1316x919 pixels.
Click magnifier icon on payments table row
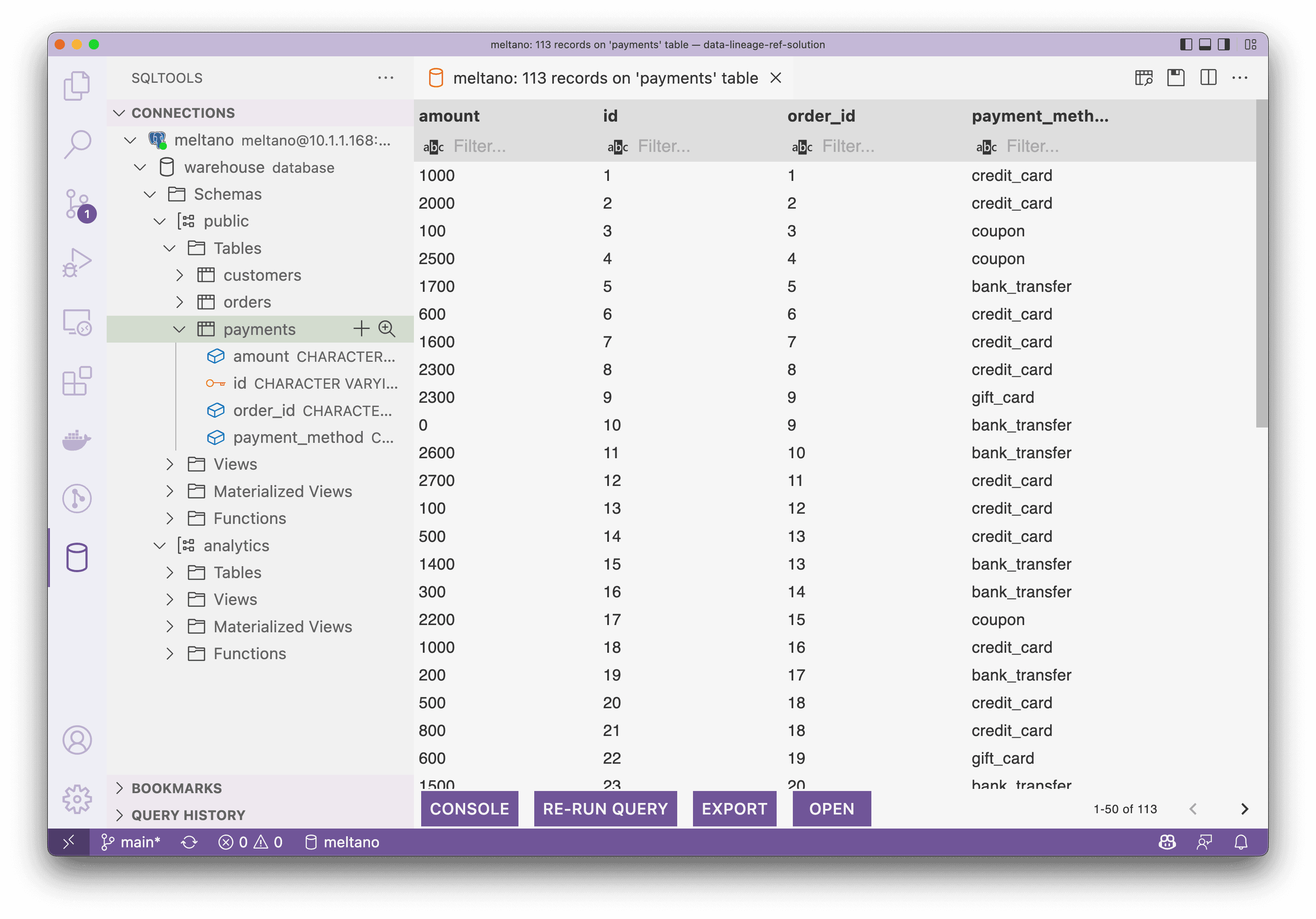[387, 329]
